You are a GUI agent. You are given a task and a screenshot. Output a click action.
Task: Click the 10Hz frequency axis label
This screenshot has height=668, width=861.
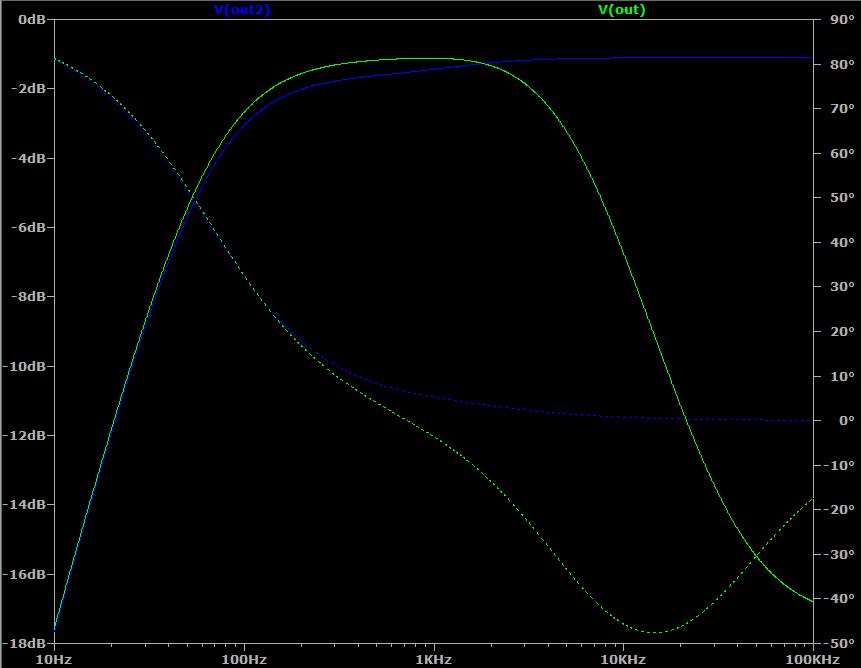54,660
